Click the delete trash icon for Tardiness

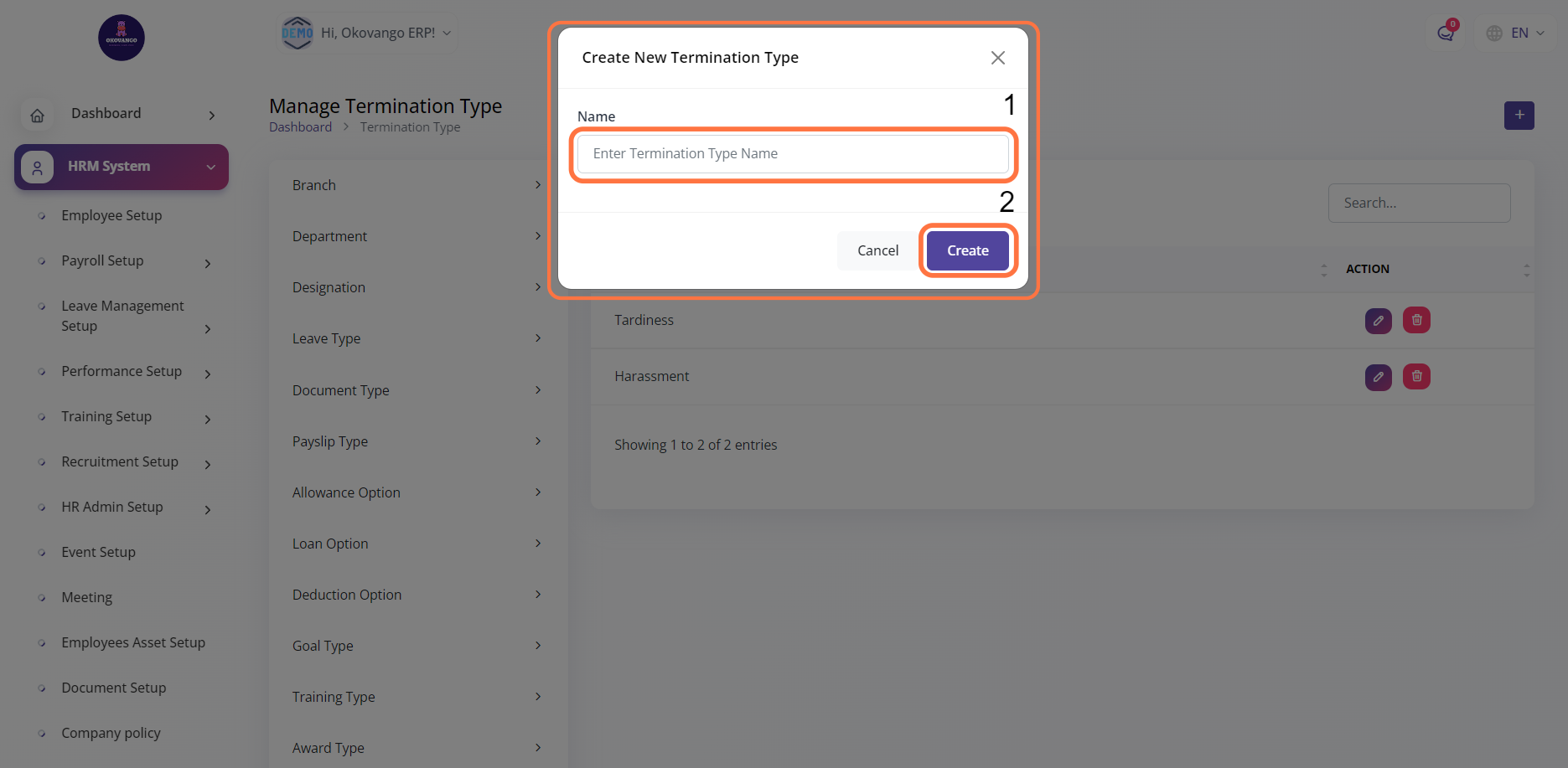1416,320
